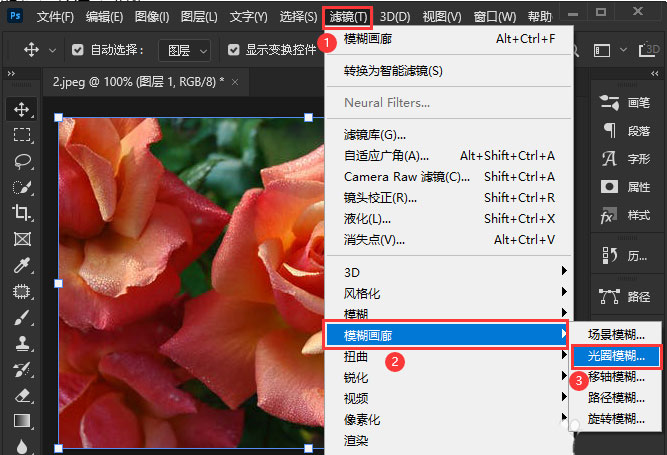The height and width of the screenshot is (455, 667).
Task: Select the Quick Selection tool
Action: click(22, 187)
